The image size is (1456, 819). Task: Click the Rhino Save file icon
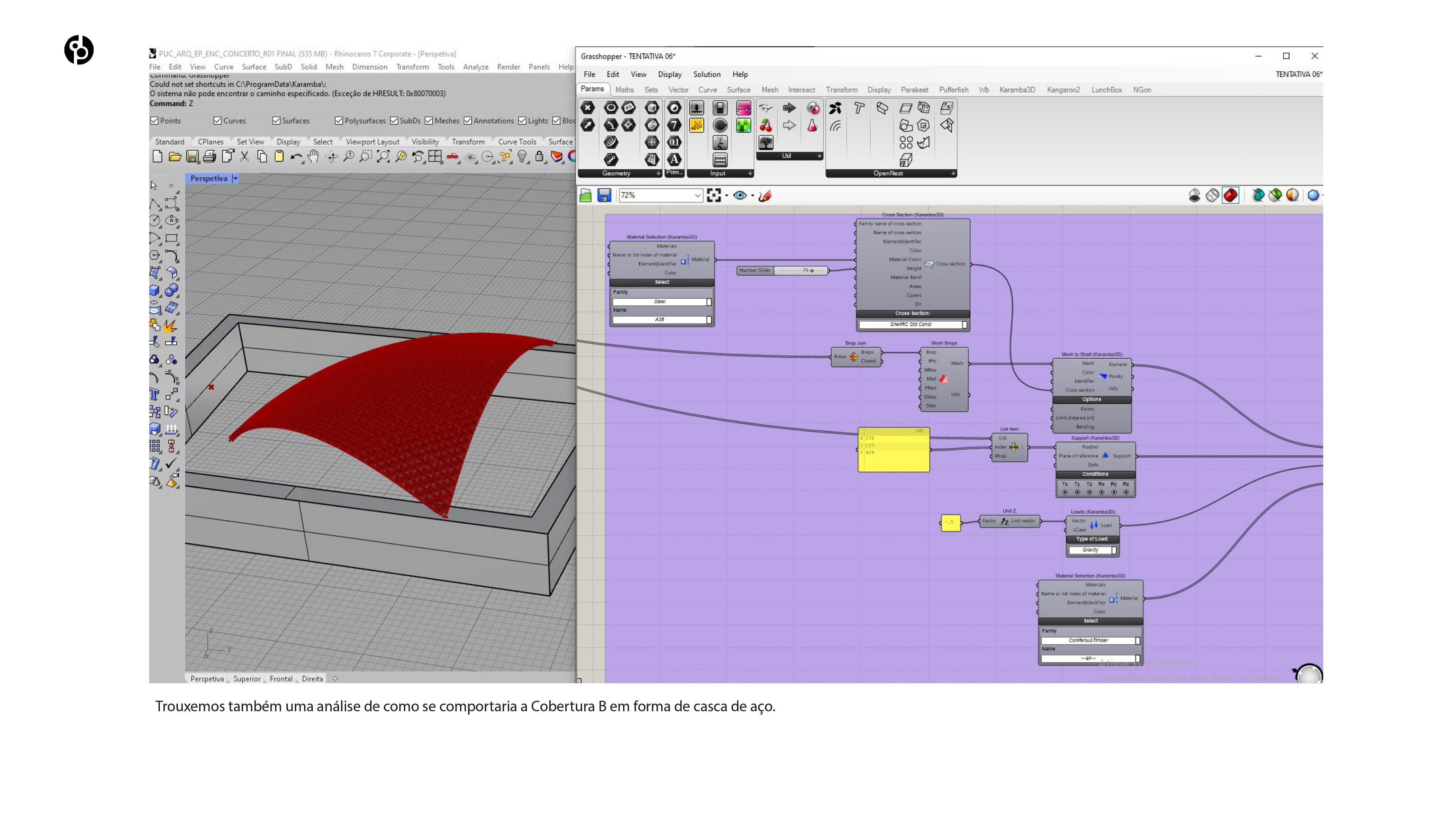[192, 157]
